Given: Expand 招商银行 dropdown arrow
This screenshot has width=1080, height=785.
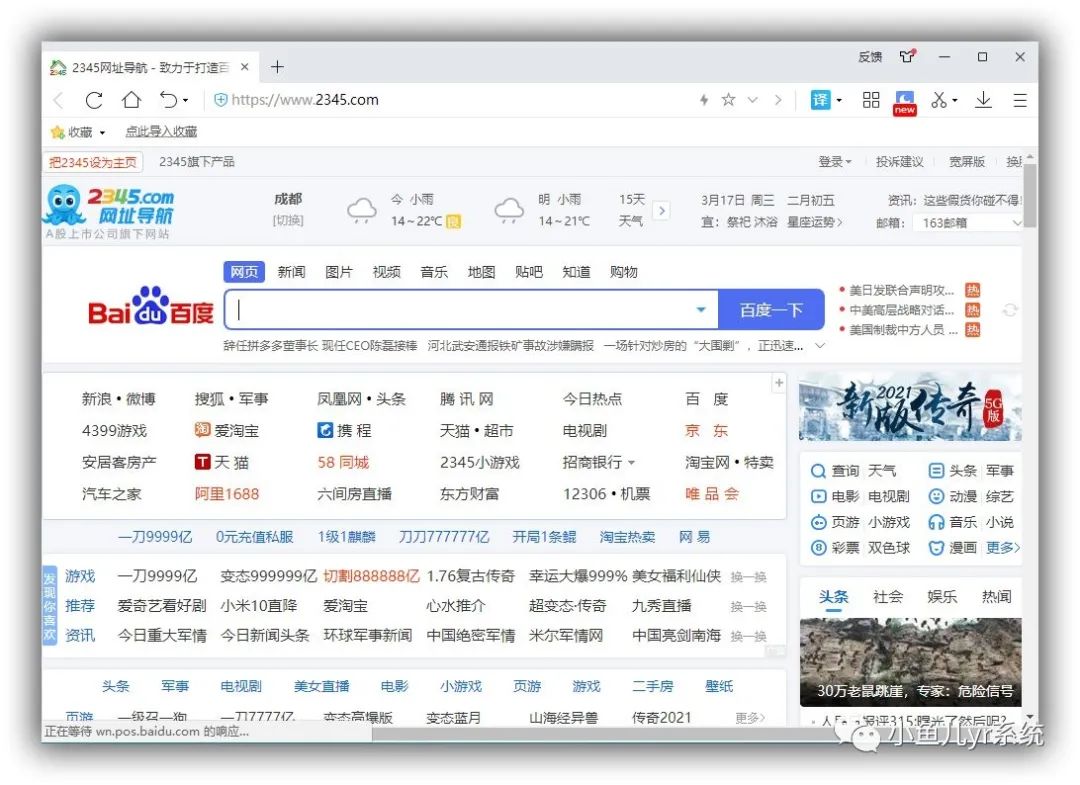Looking at the screenshot, I should (631, 463).
